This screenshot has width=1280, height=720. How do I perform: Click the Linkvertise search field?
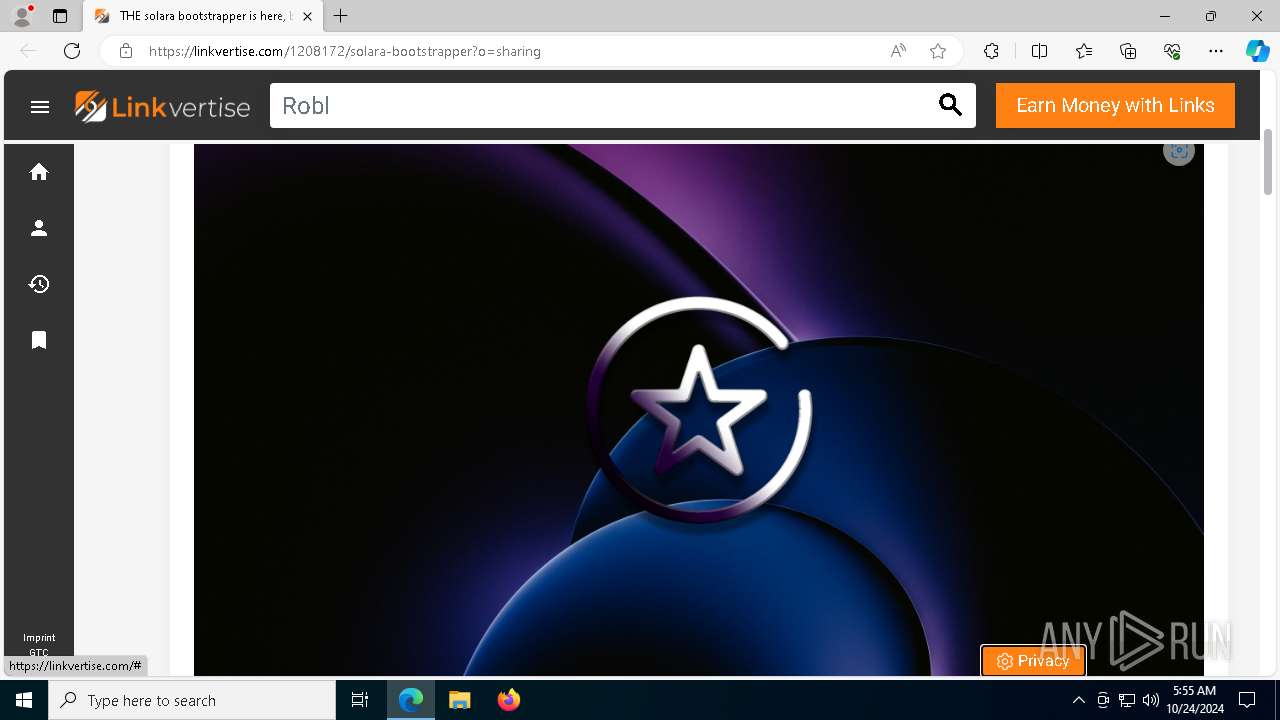[x=623, y=105]
